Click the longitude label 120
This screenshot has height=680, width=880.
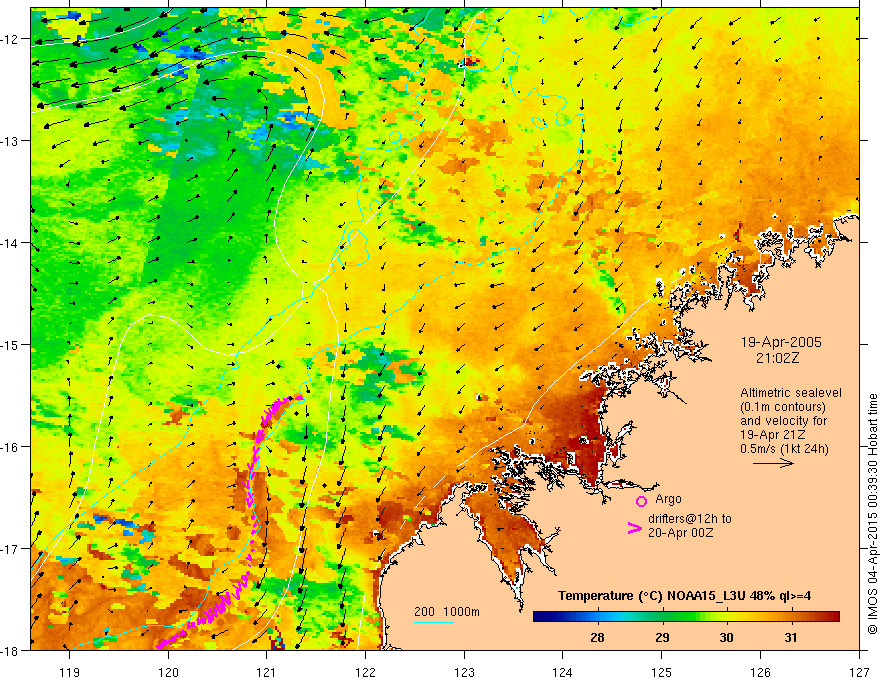[168, 672]
